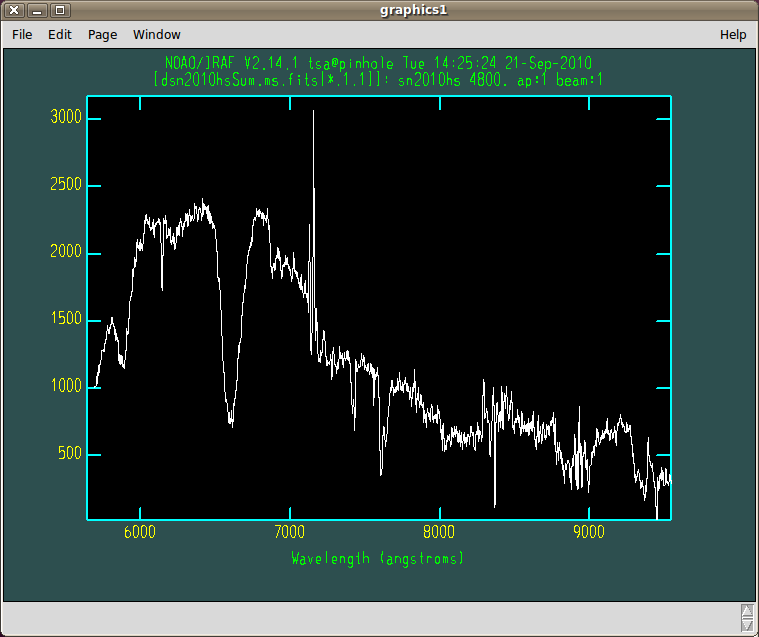The image size is (759, 637).
Task: Click the up arrow in the status bar
Action: (747, 611)
